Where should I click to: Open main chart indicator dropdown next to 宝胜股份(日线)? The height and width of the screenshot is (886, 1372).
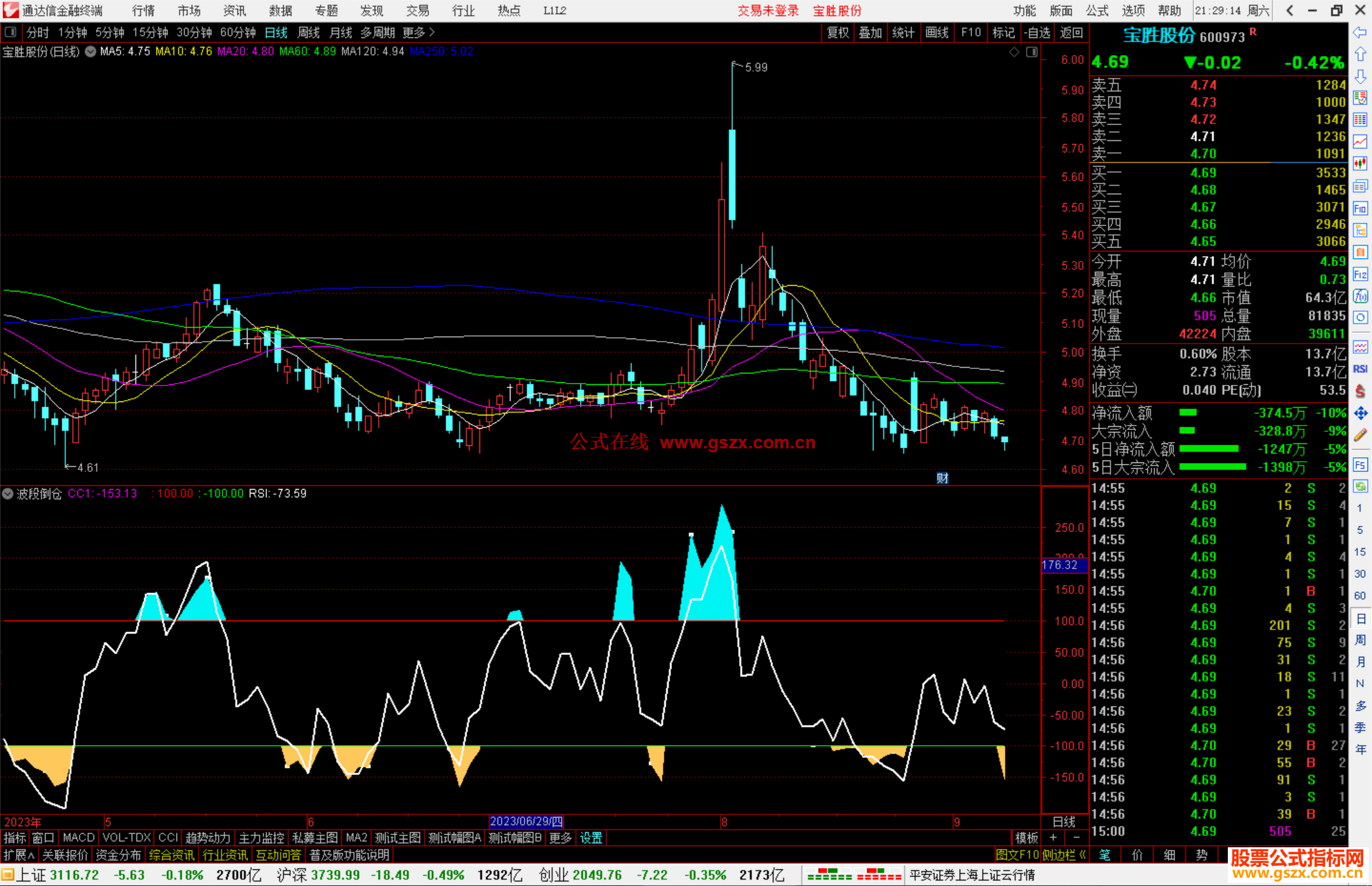tap(90, 52)
